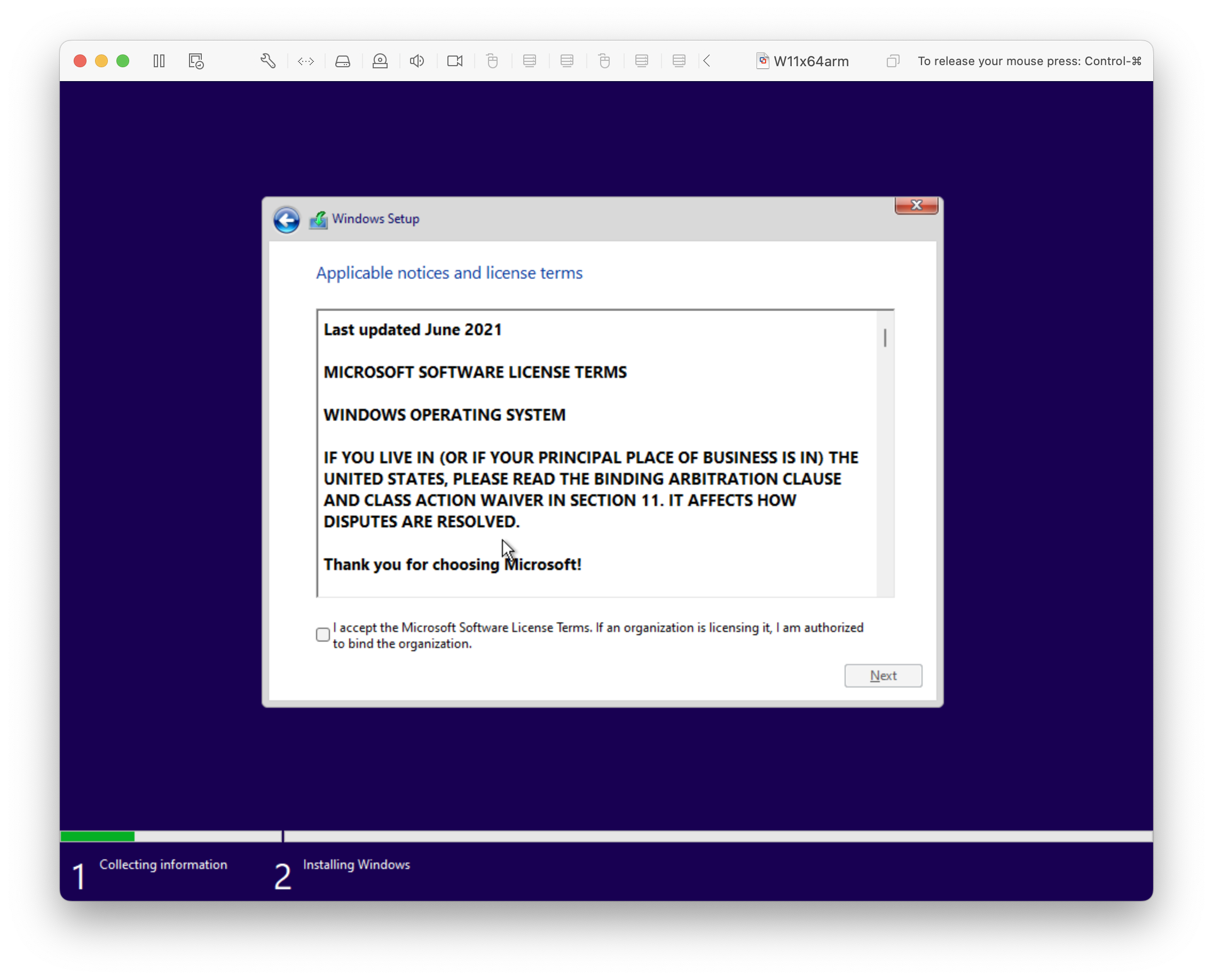Pause the virtual machine
Screen dimensions: 1213x980
tap(159, 61)
